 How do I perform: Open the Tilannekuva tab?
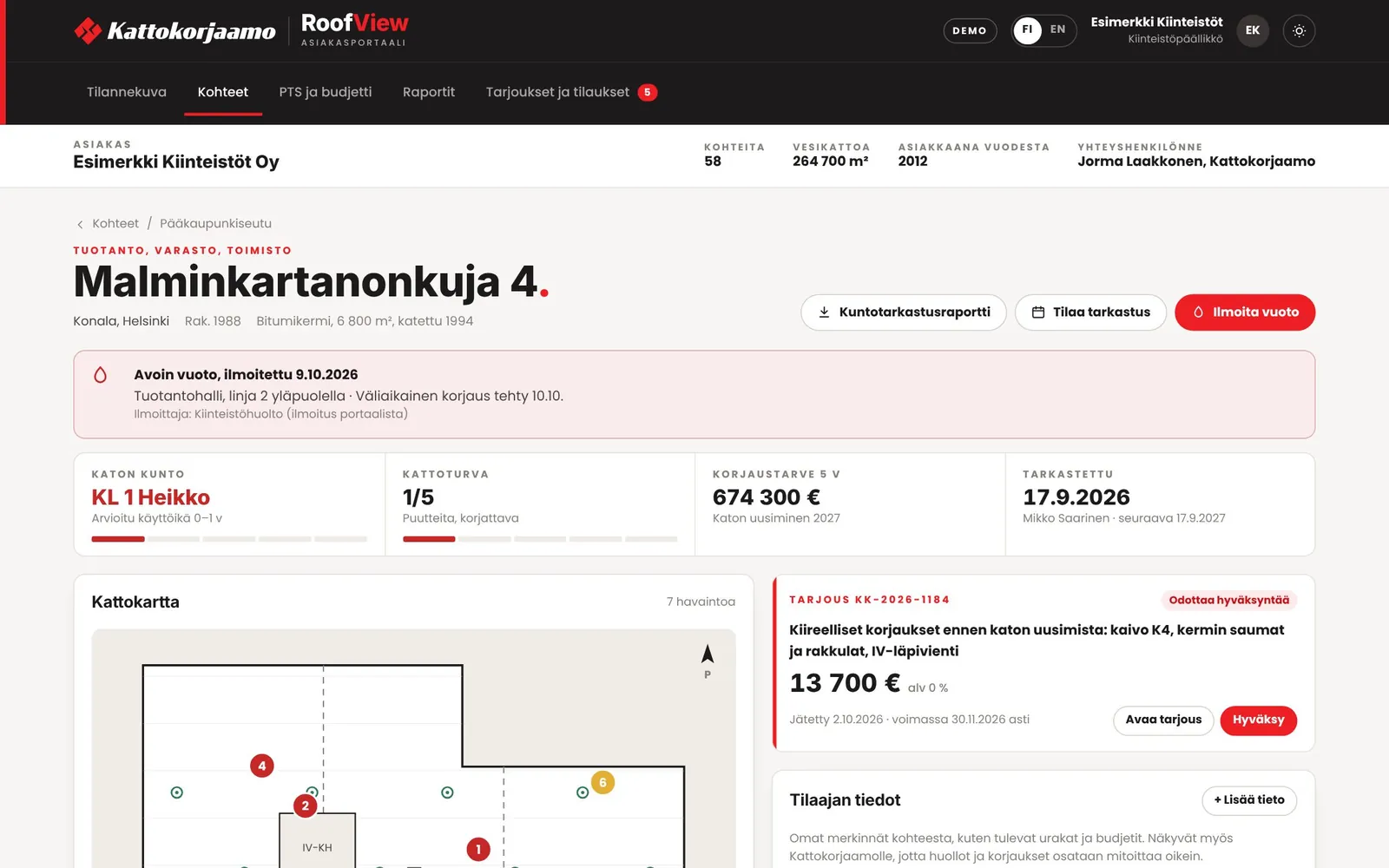click(127, 92)
